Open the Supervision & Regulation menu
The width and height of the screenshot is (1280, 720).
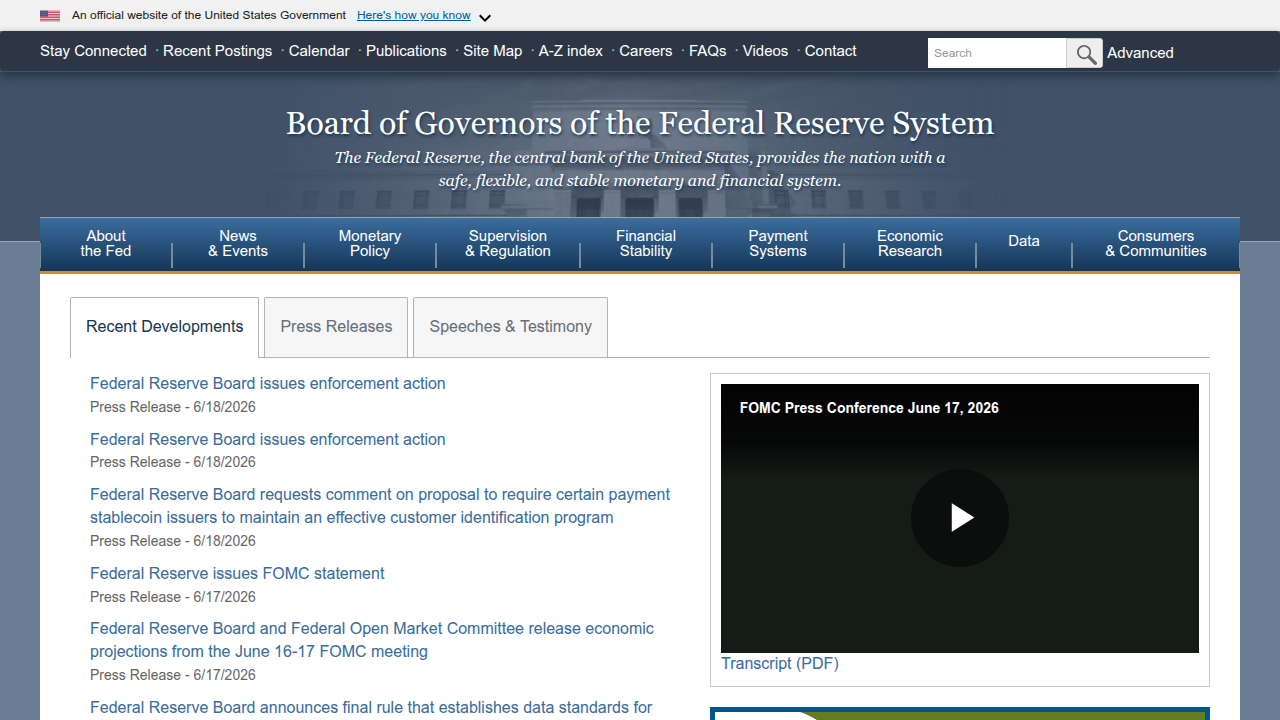[x=508, y=243]
